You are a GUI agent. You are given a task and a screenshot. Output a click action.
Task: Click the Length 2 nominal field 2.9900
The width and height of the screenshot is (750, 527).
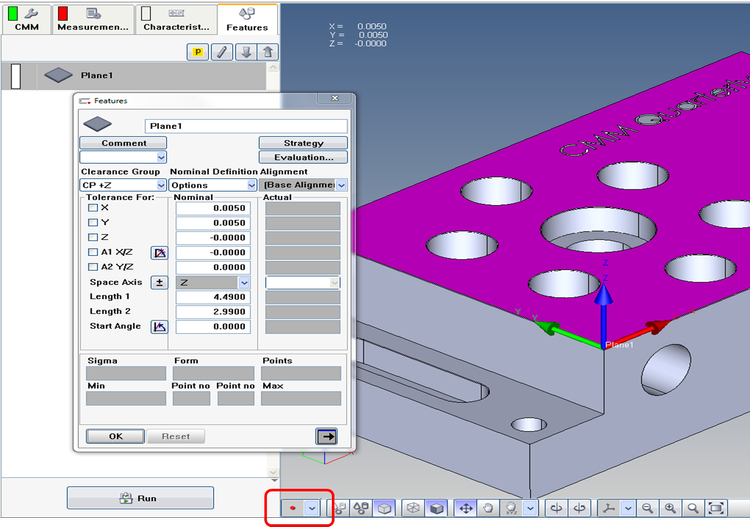(213, 312)
